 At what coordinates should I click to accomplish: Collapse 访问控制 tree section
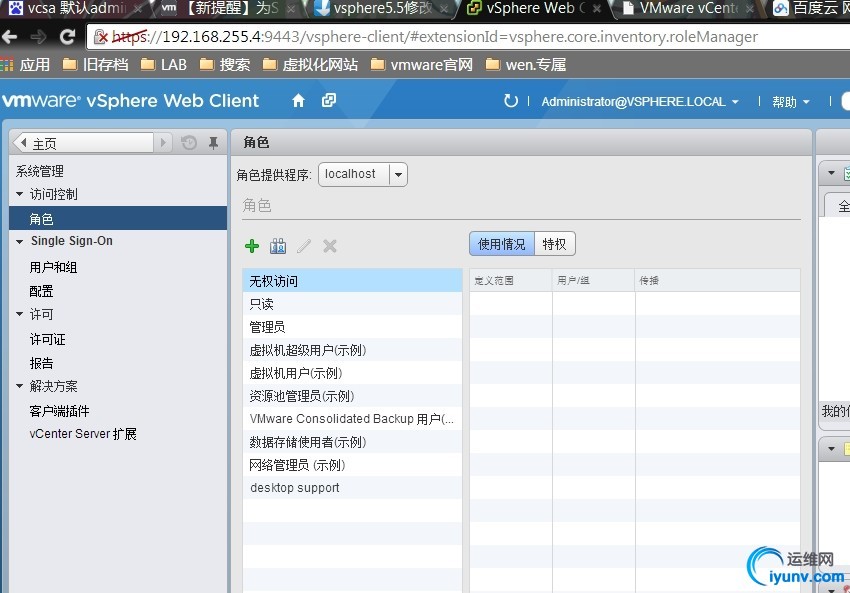click(x=20, y=194)
